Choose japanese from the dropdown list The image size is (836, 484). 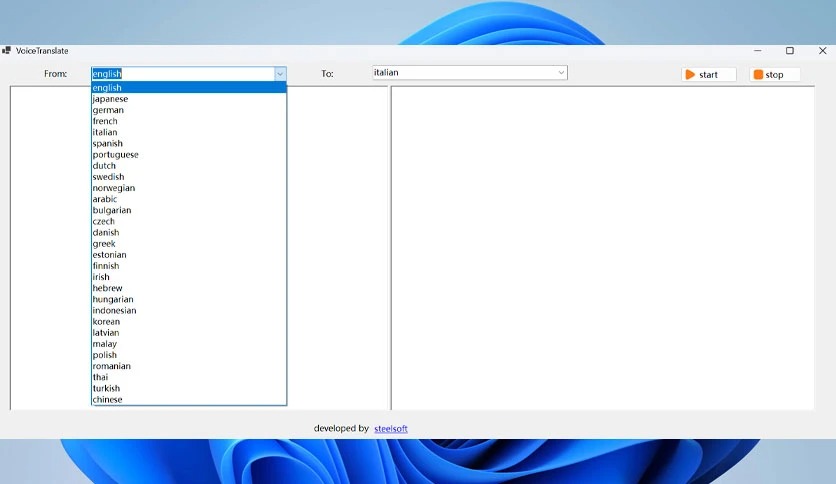189,99
